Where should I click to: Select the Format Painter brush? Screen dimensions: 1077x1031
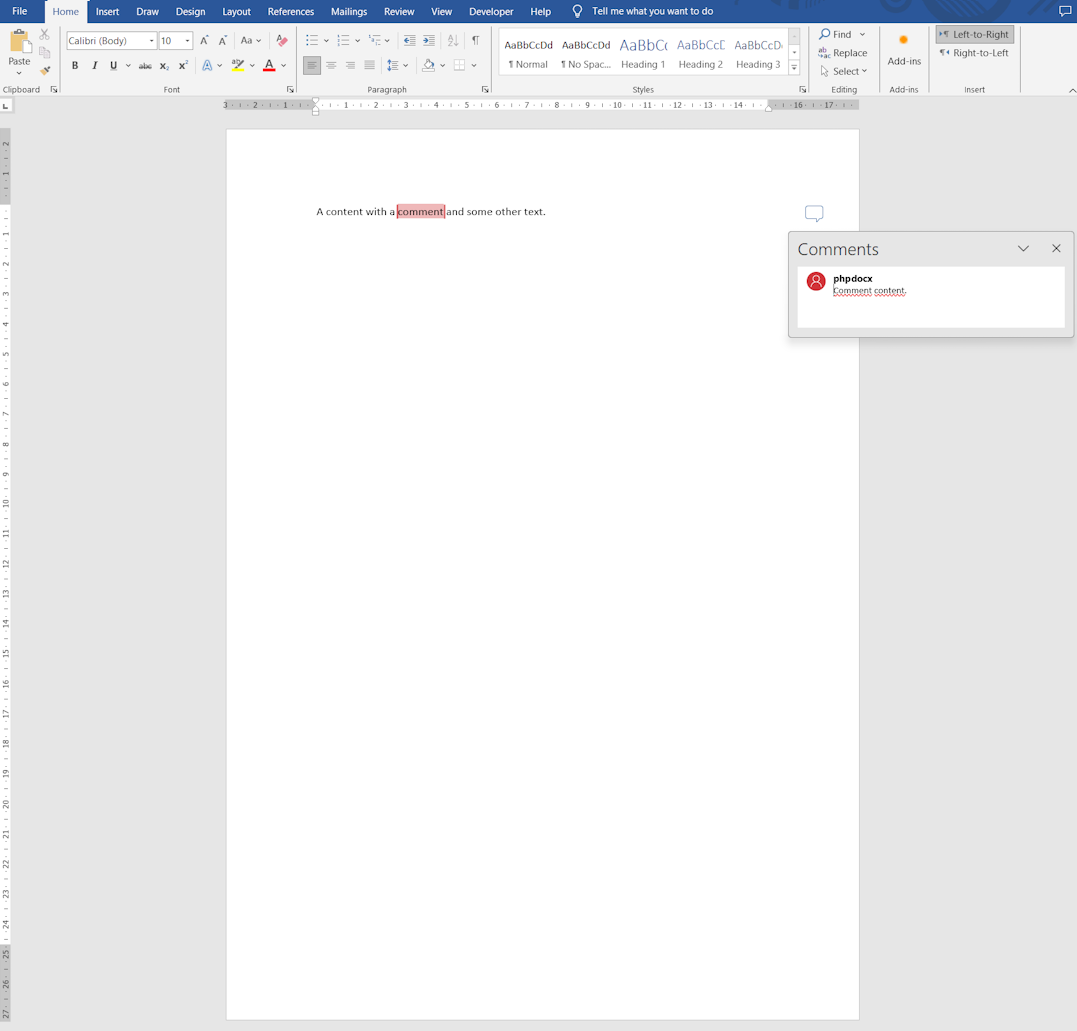click(45, 70)
